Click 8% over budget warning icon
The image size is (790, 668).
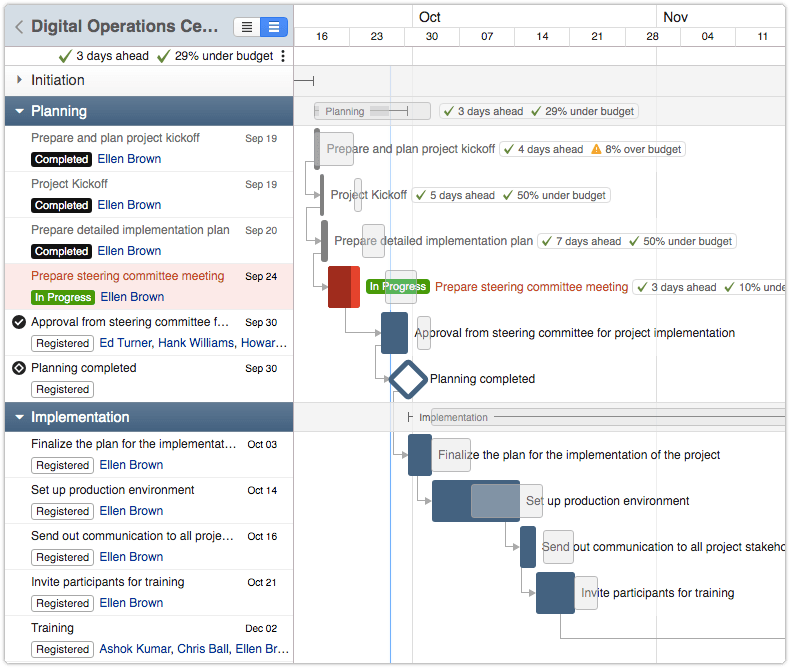click(x=596, y=149)
